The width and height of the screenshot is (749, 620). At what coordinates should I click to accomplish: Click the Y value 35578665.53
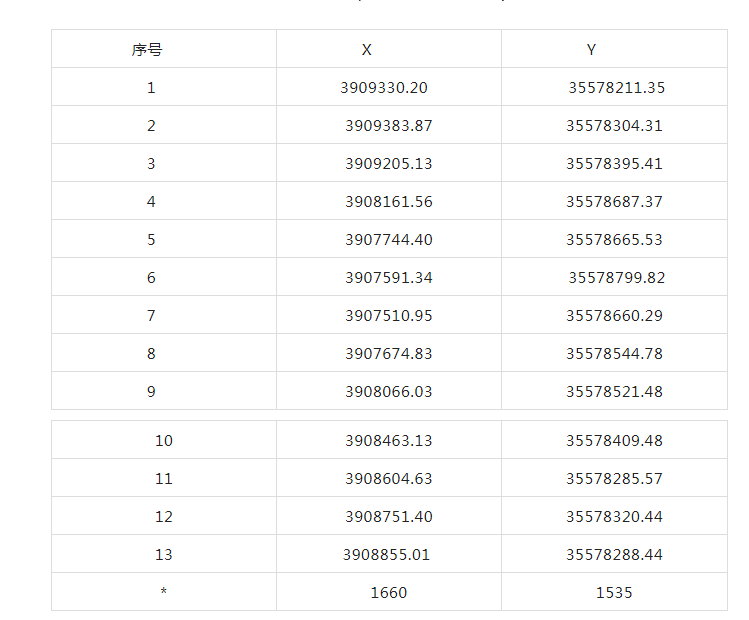click(614, 240)
